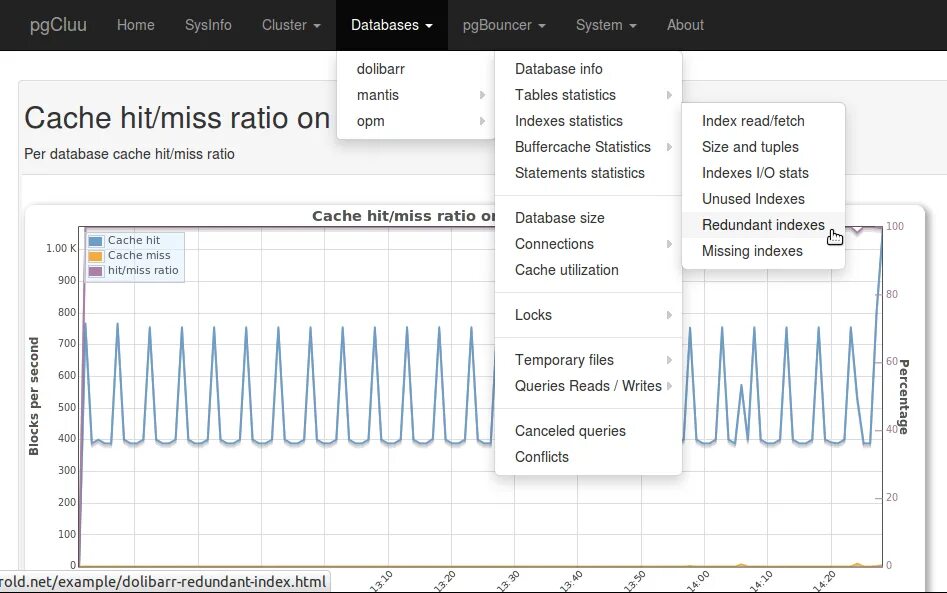Click the 'Cache hit' legend label

(134, 240)
